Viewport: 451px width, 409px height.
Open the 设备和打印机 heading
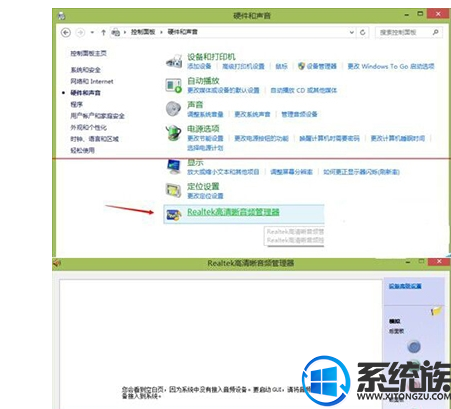tap(211, 57)
